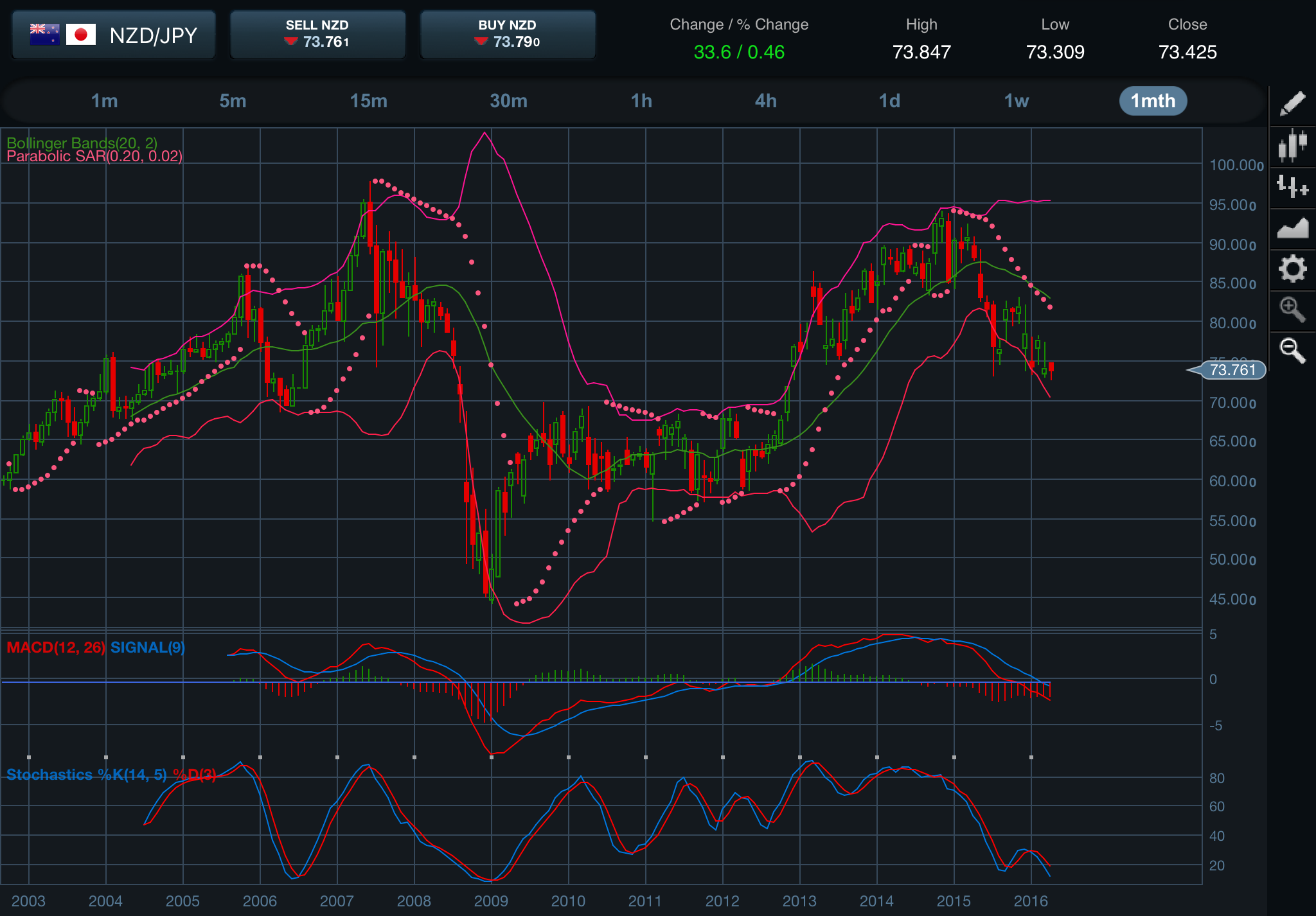
Task: Click the current price marker 73.761
Action: [x=1226, y=370]
